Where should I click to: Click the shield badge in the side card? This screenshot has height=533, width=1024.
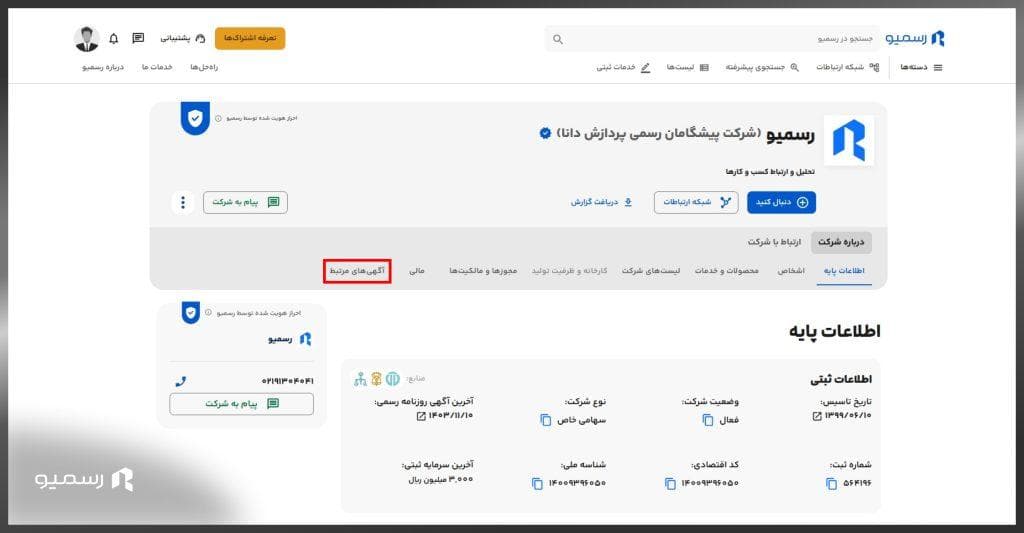(x=190, y=313)
